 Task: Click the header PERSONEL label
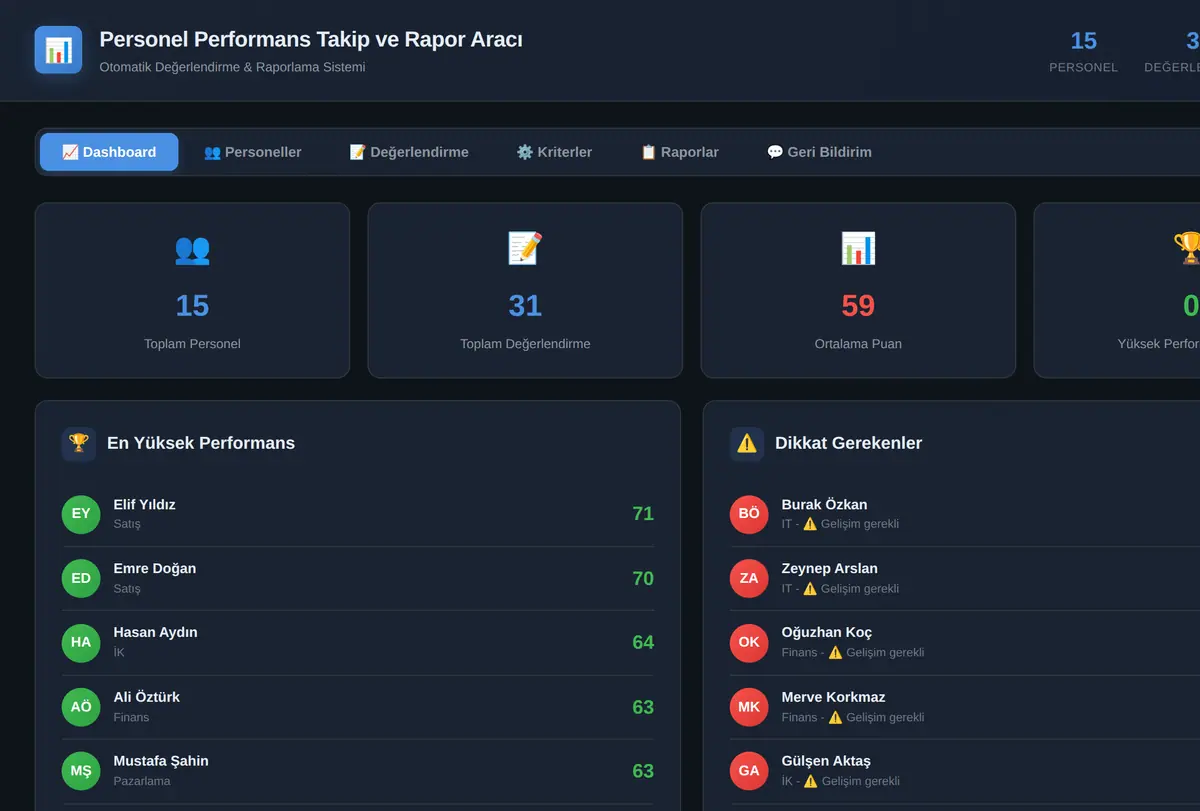click(1084, 68)
